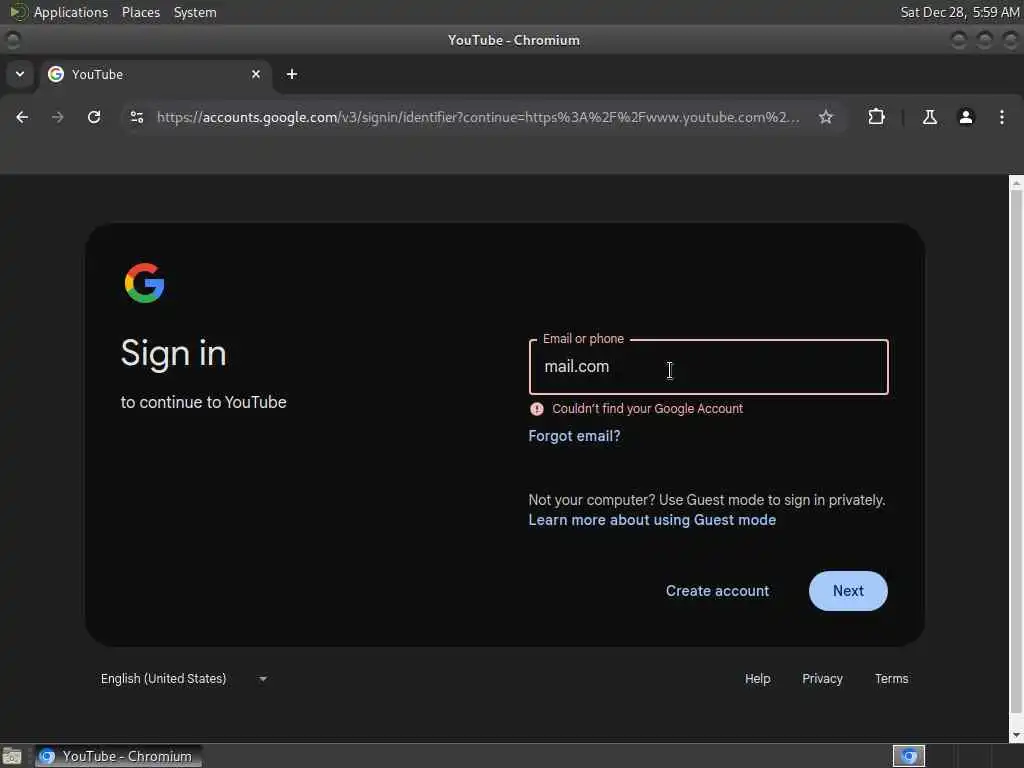The height and width of the screenshot is (768, 1024).
Task: Expand the tab search dropdown arrow
Action: [x=20, y=74]
